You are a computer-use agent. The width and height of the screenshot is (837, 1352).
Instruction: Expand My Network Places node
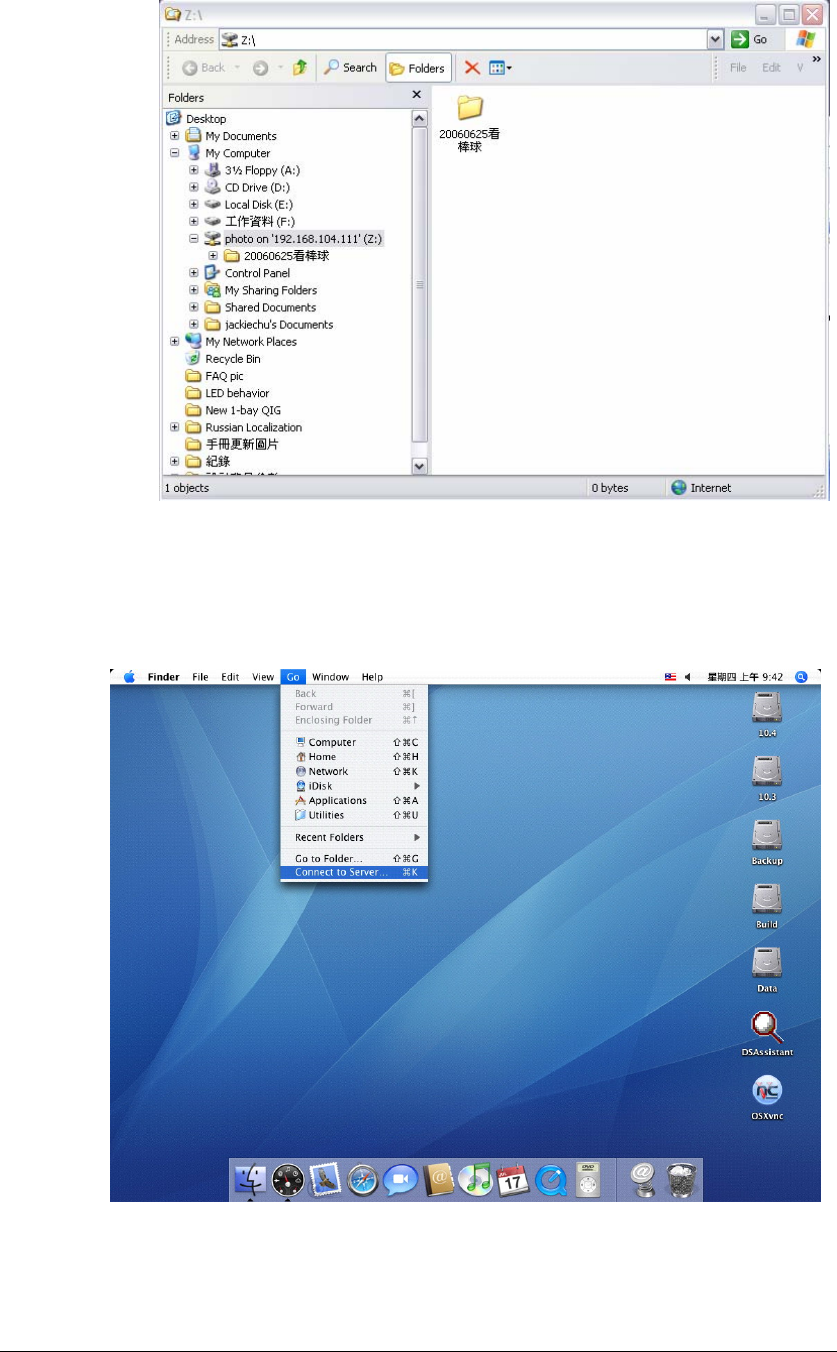tap(175, 342)
